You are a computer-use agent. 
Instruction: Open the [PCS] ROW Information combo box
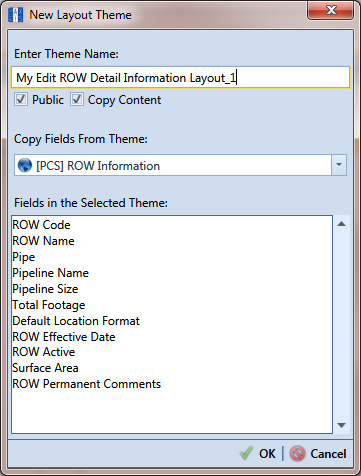(180, 165)
